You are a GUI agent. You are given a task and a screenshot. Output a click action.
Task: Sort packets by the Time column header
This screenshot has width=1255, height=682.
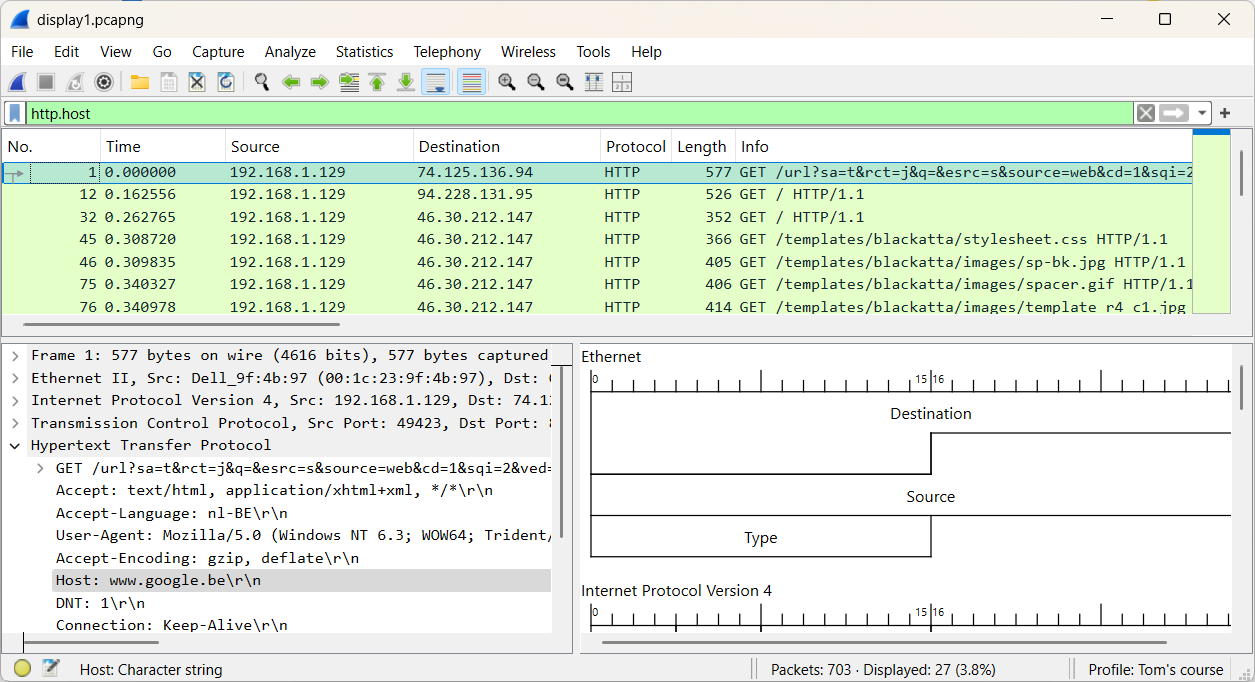coord(163,146)
